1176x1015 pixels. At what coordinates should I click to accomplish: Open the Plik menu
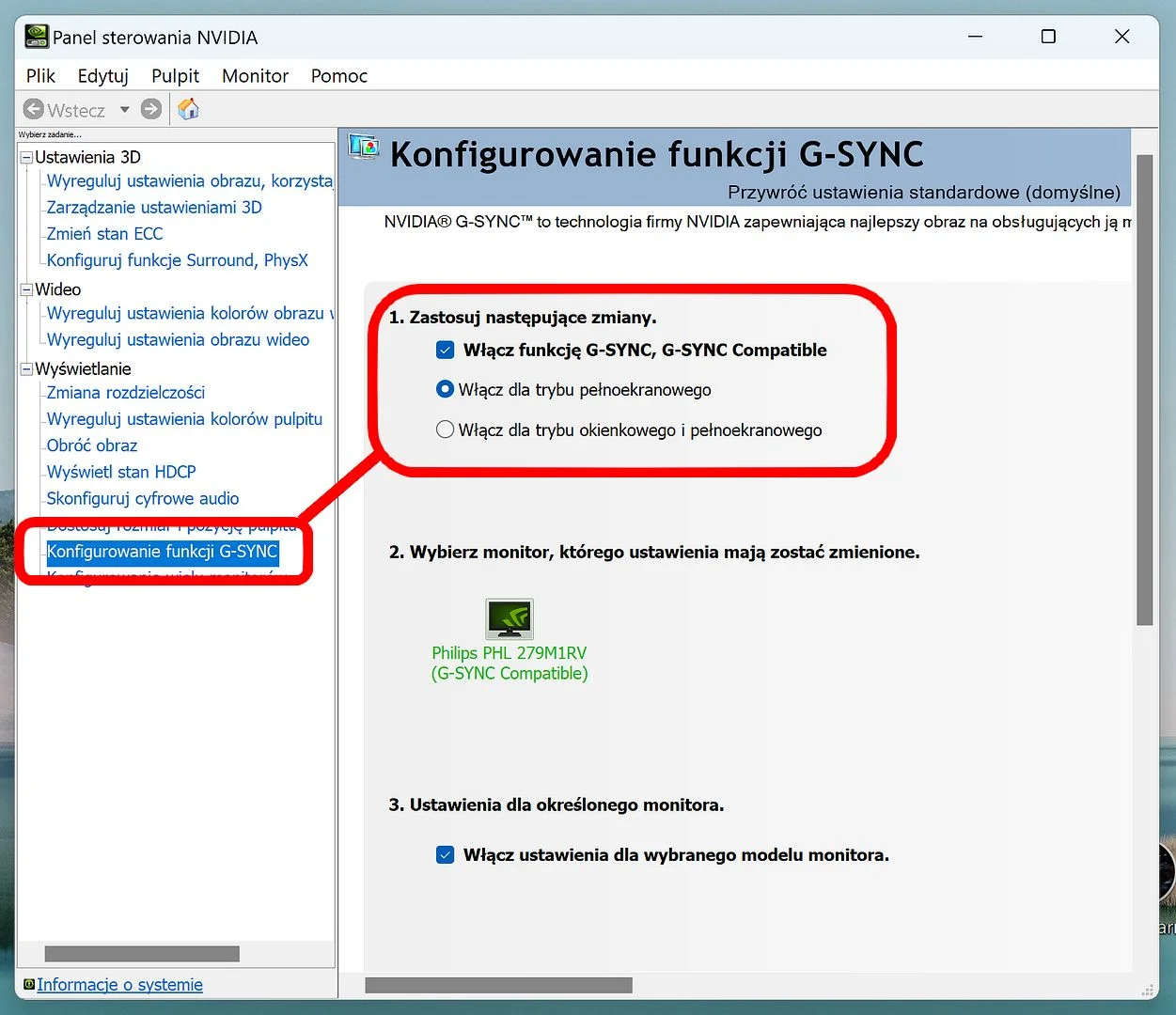(x=40, y=76)
